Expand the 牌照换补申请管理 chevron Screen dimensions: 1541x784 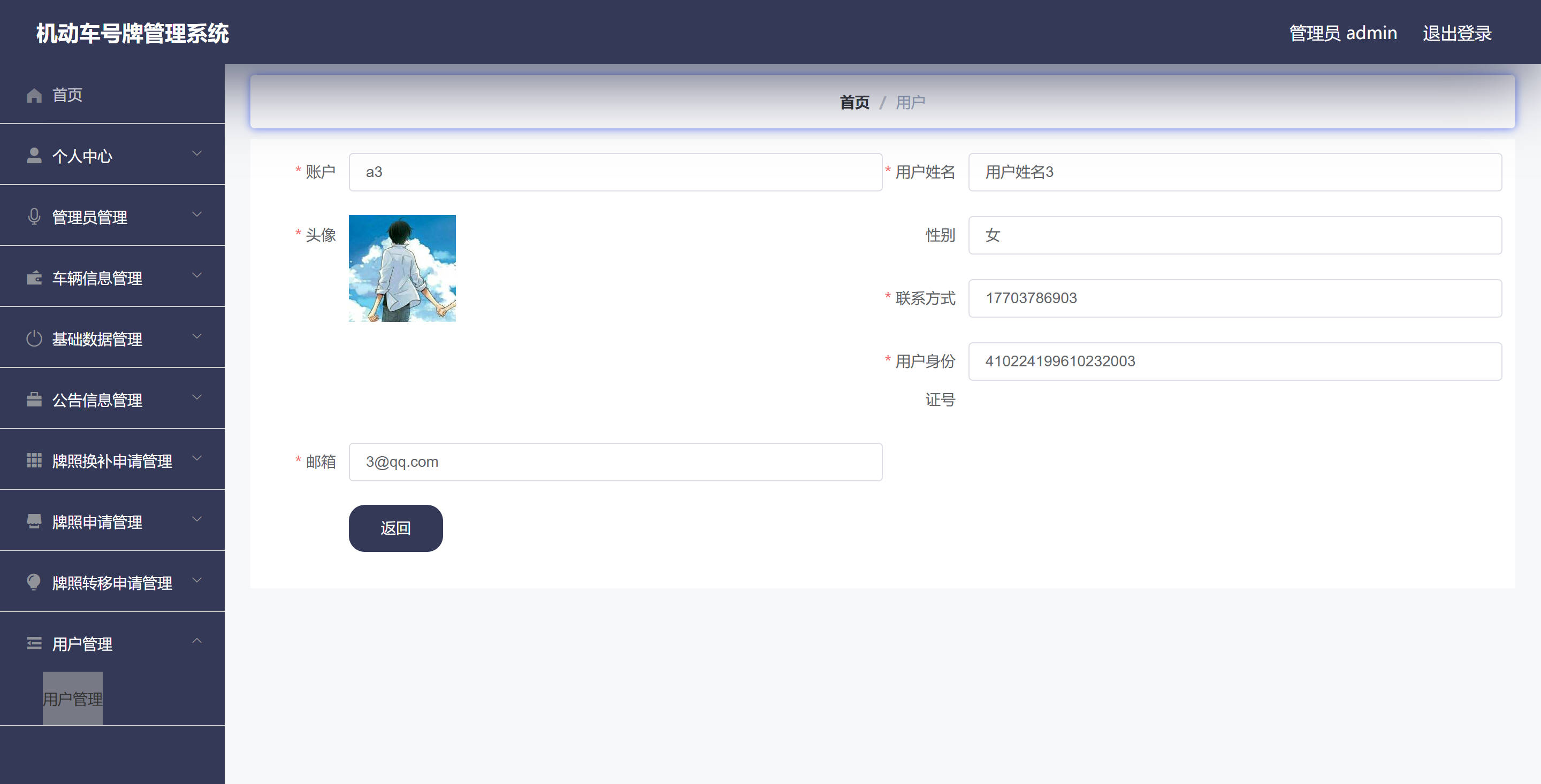(x=197, y=459)
